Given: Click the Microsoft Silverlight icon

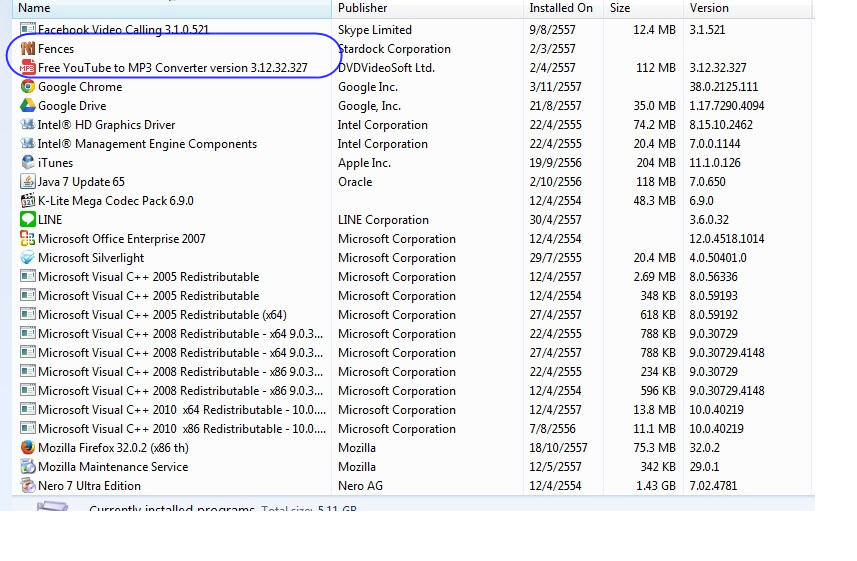Looking at the screenshot, I should [28, 258].
